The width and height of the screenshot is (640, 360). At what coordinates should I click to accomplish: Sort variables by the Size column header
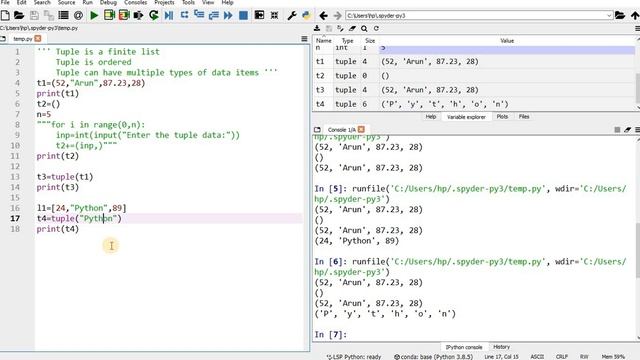coord(370,41)
